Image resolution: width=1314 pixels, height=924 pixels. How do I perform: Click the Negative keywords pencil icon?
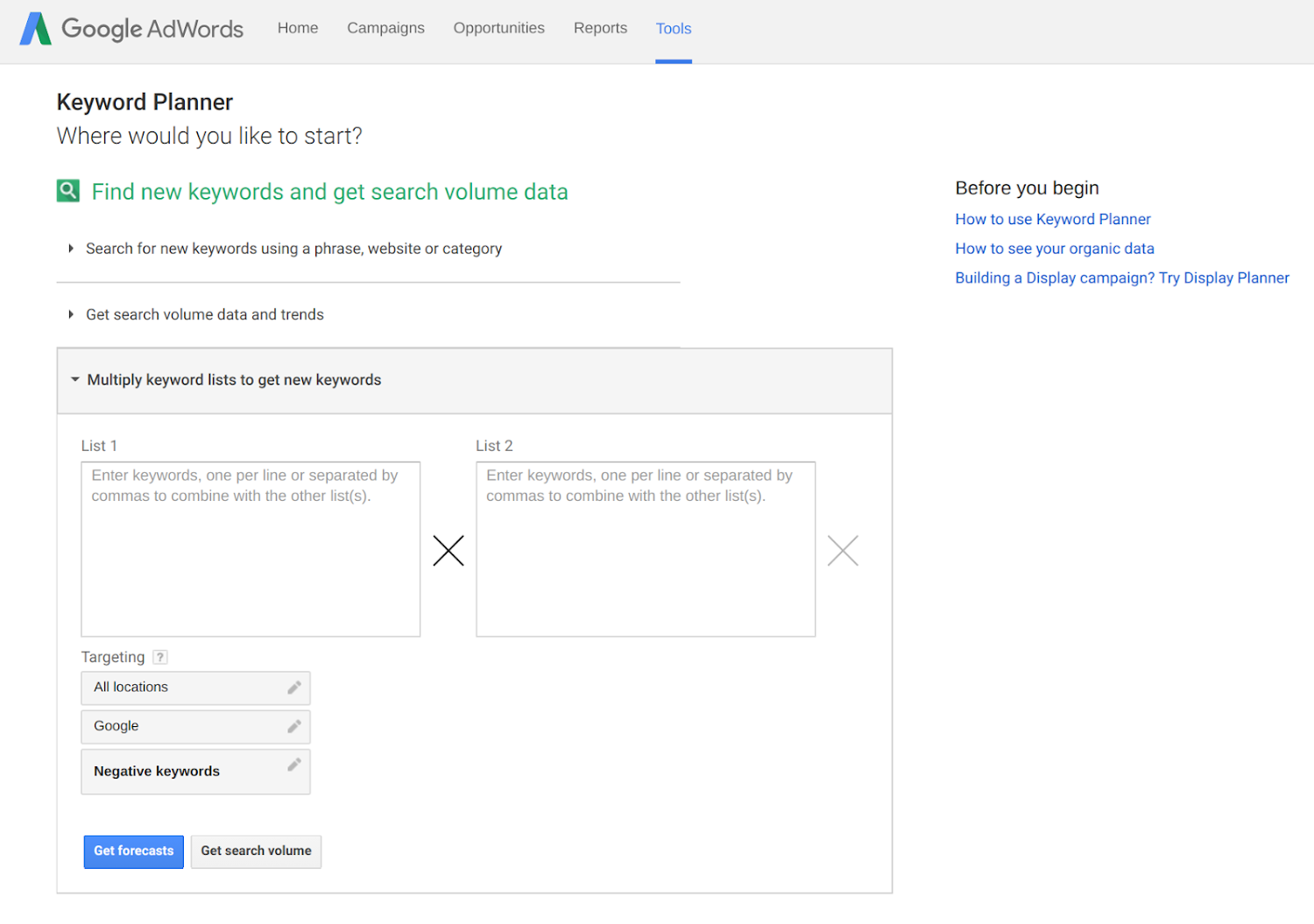point(294,765)
